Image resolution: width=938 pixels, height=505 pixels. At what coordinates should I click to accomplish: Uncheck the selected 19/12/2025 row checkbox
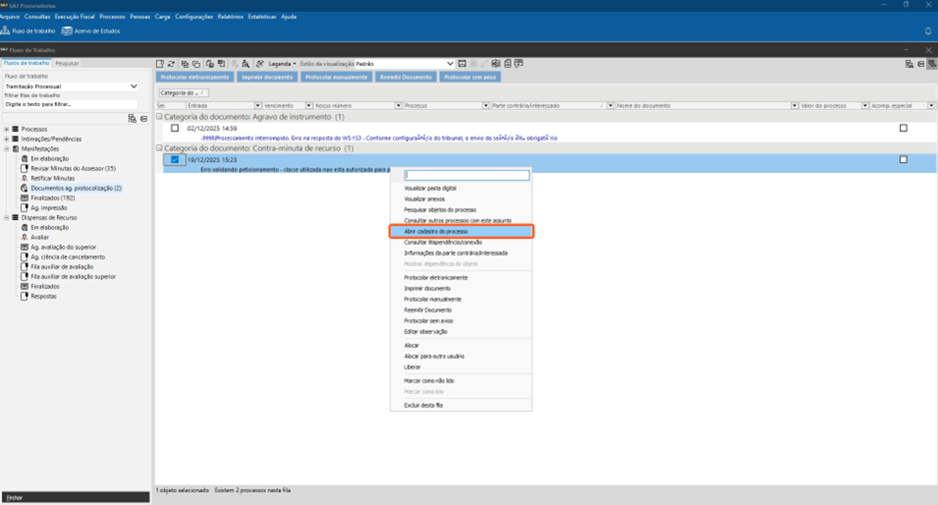tap(175, 159)
